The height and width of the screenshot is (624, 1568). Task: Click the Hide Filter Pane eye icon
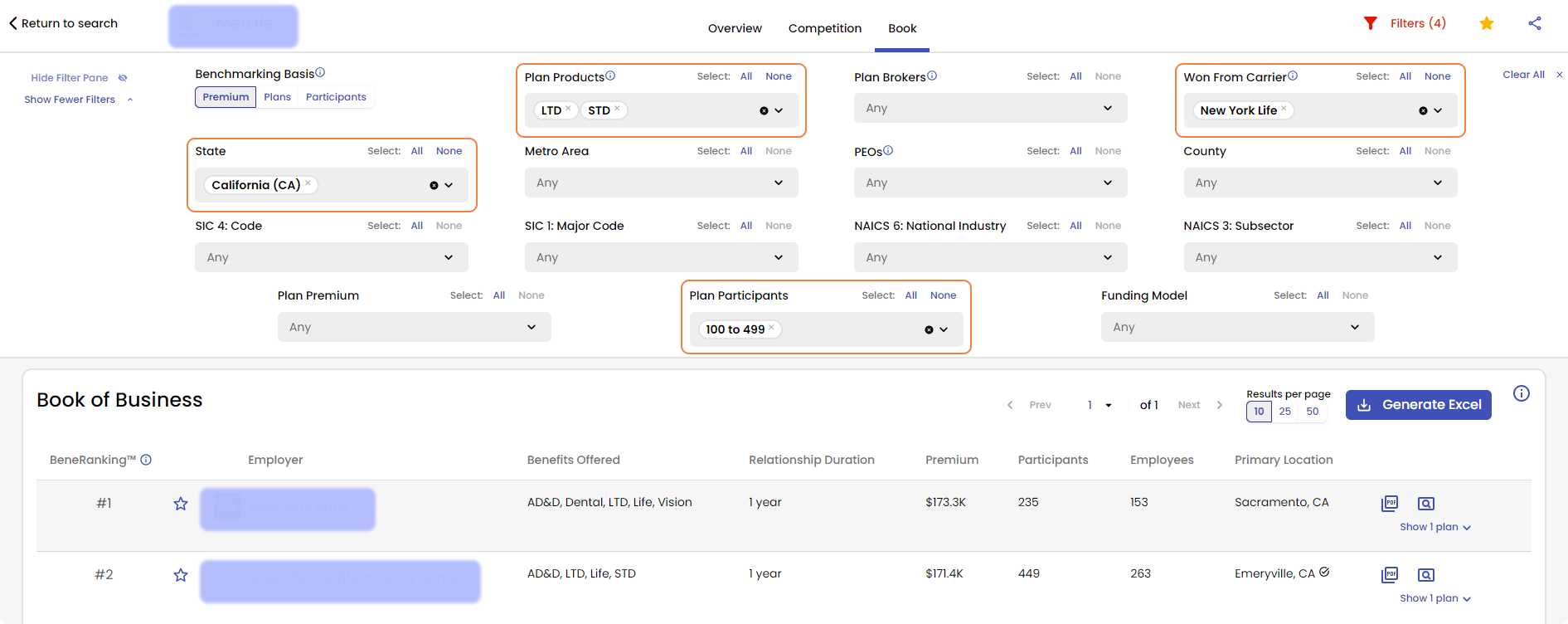[x=123, y=78]
